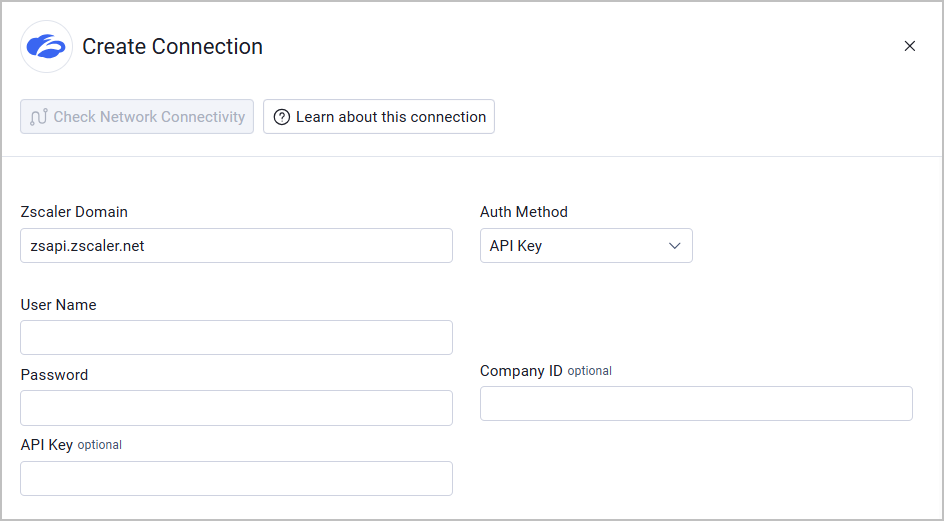This screenshot has width=944, height=521.
Task: Click the Company ID label
Action: click(521, 371)
